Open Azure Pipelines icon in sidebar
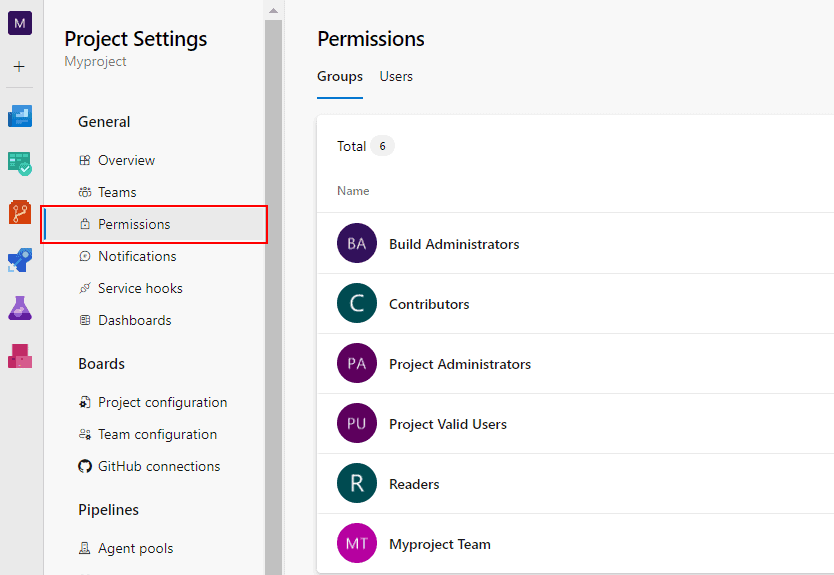The width and height of the screenshot is (834, 575). click(20, 260)
